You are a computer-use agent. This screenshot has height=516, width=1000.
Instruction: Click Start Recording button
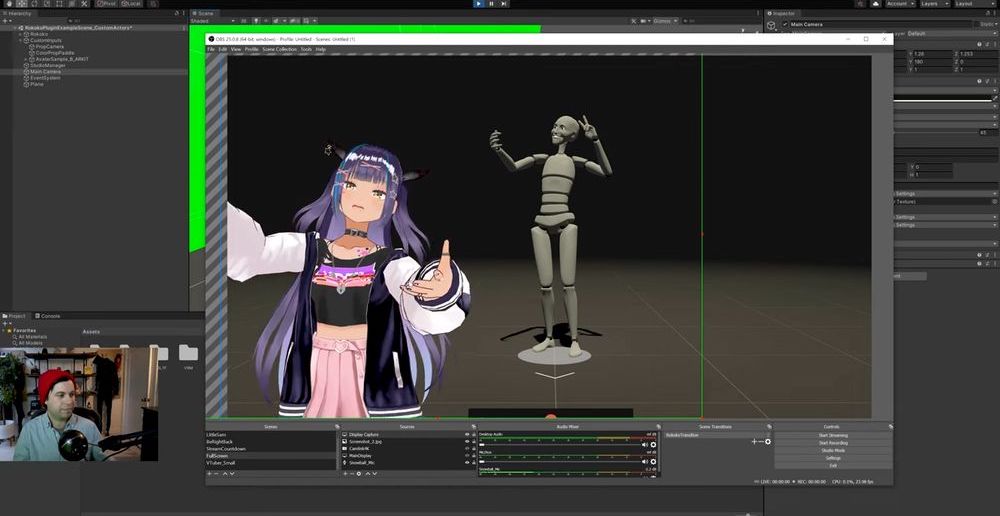[833, 443]
